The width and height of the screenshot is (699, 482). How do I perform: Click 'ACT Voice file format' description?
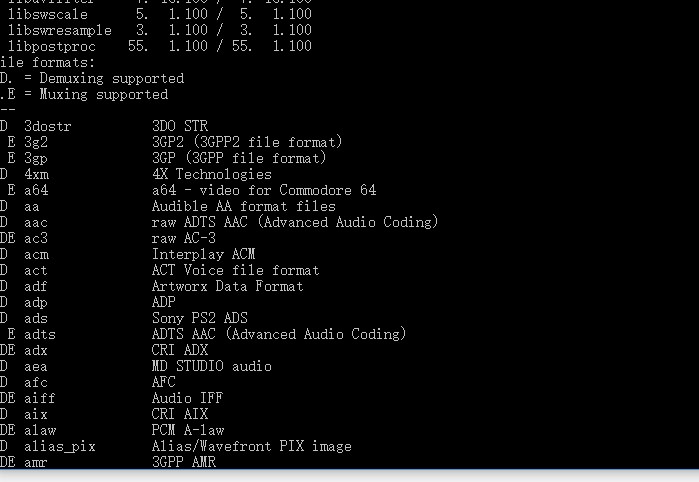[235, 270]
